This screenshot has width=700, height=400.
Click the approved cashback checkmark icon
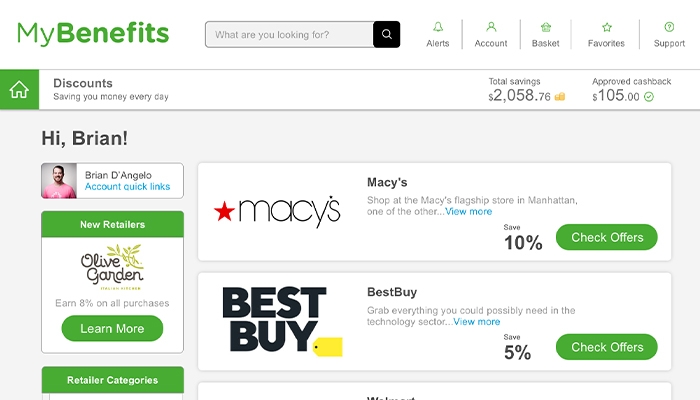[x=649, y=97]
